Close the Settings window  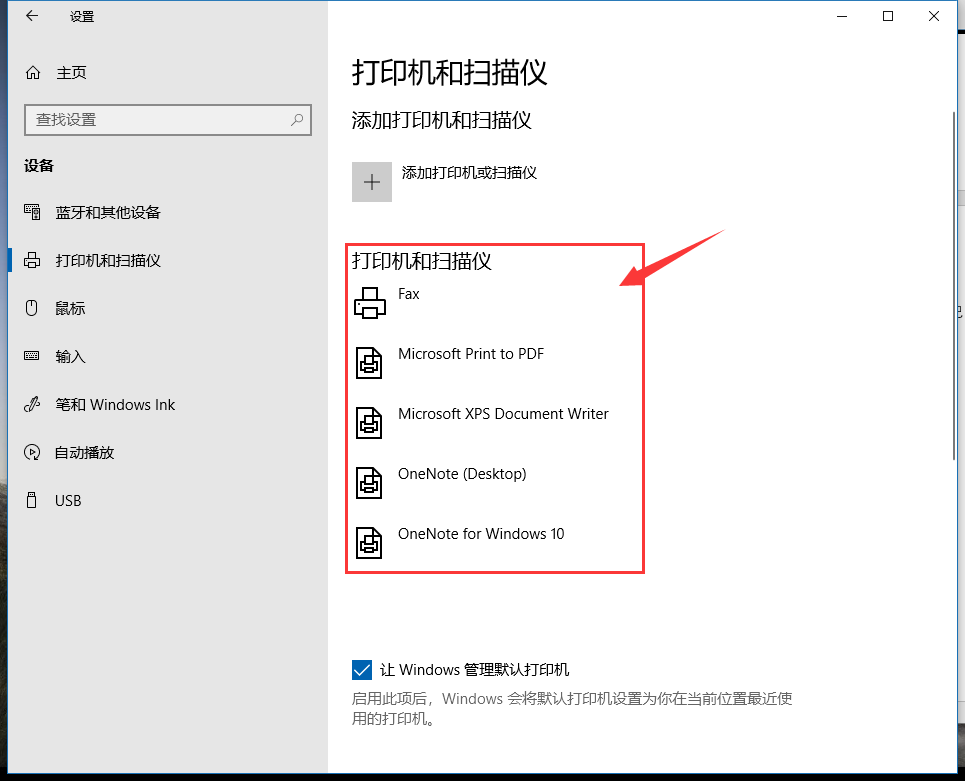pyautogui.click(x=934, y=16)
